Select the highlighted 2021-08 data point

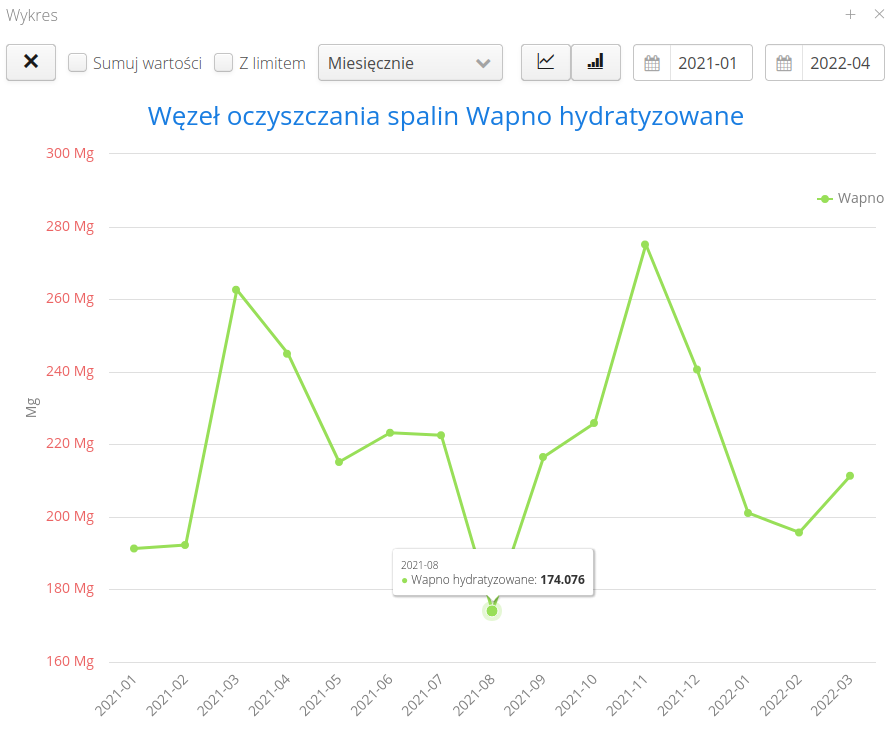pyautogui.click(x=492, y=611)
